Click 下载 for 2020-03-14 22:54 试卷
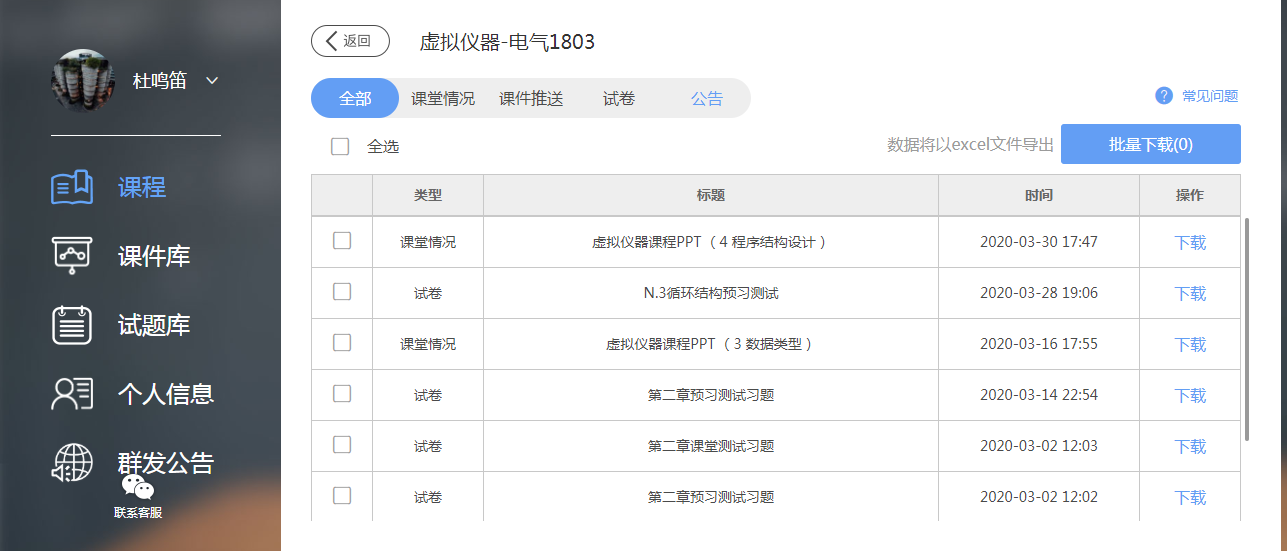The width and height of the screenshot is (1287, 551). [1190, 395]
